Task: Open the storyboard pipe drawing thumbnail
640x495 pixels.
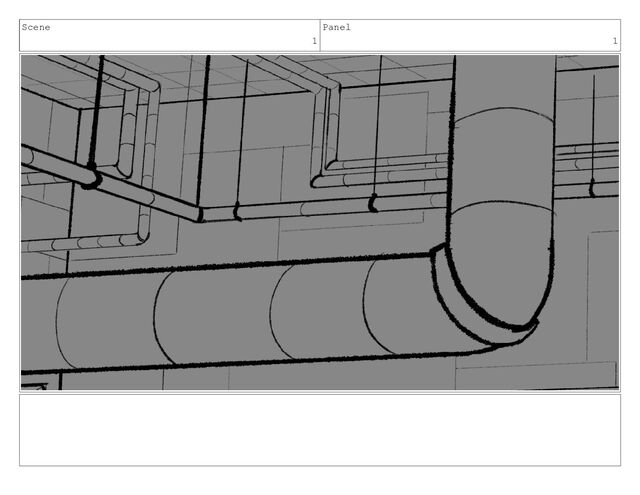Action: (320, 222)
